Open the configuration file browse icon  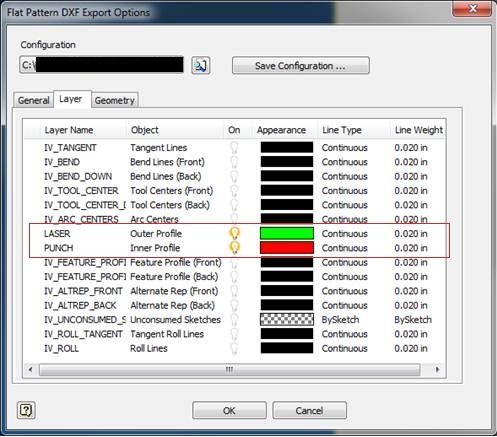[201, 65]
